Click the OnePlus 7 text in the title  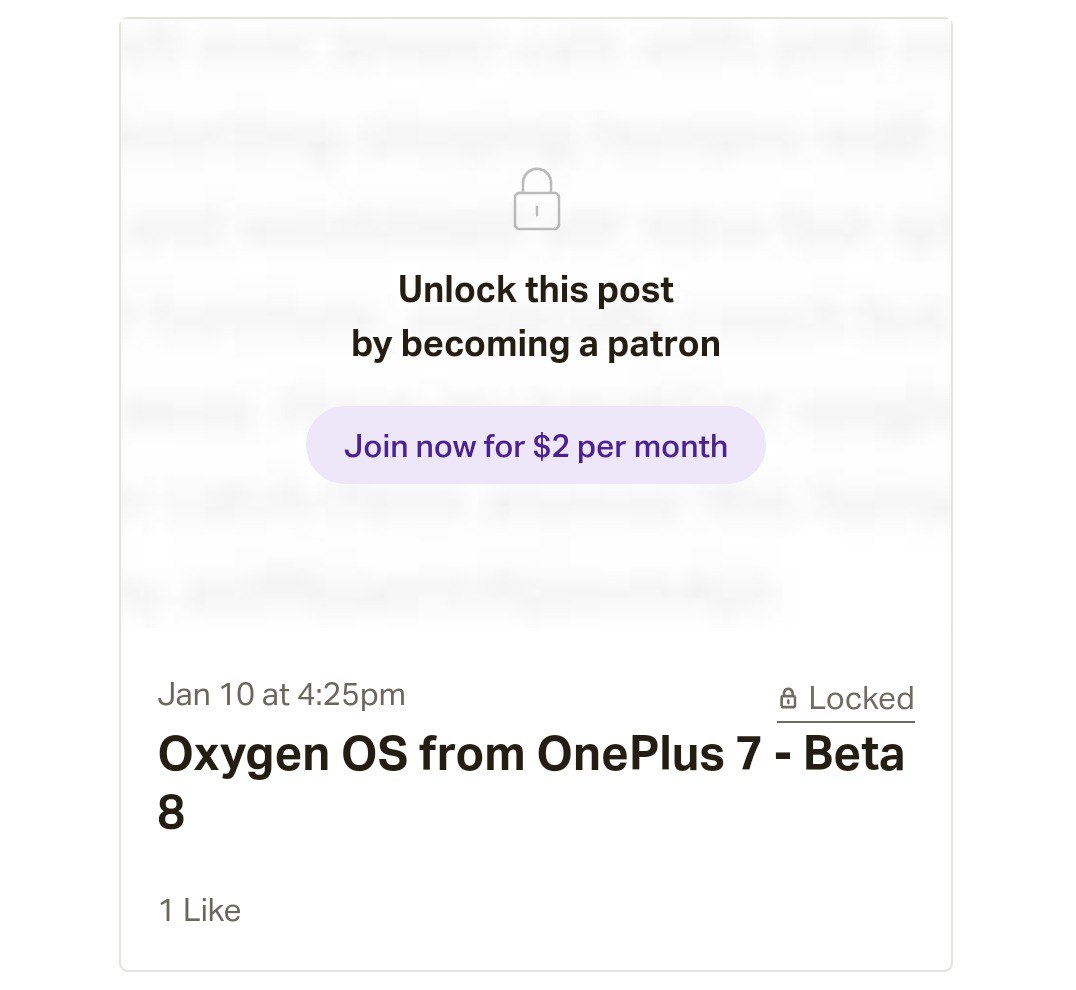point(649,754)
